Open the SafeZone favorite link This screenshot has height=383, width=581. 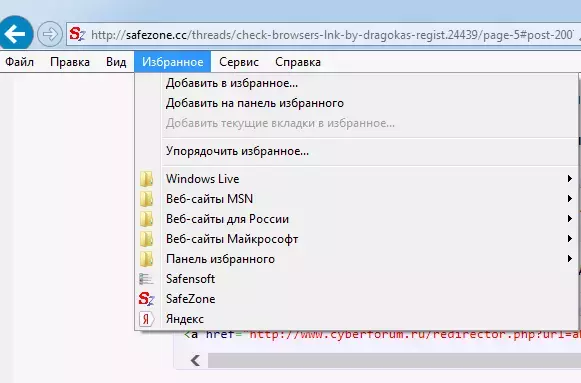(356, 299)
